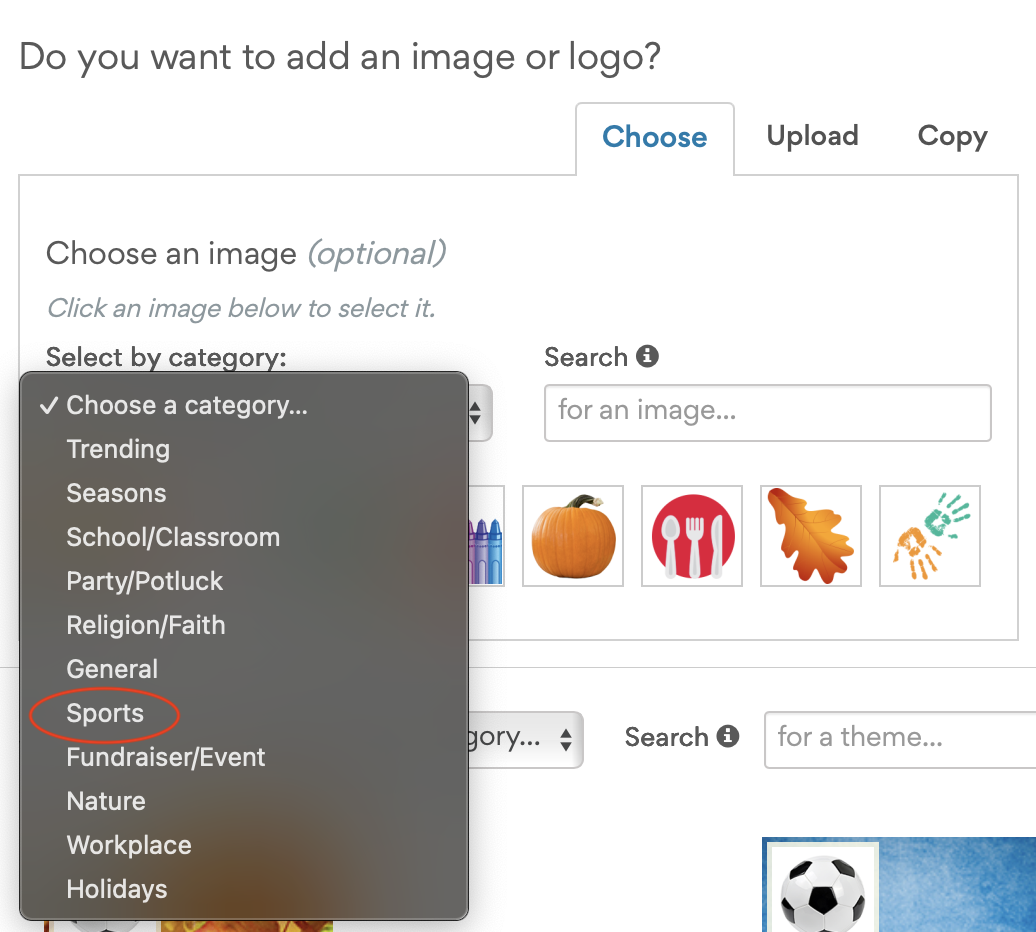This screenshot has width=1036, height=932.
Task: Select the pumpkin image thumbnail
Action: [x=572, y=536]
